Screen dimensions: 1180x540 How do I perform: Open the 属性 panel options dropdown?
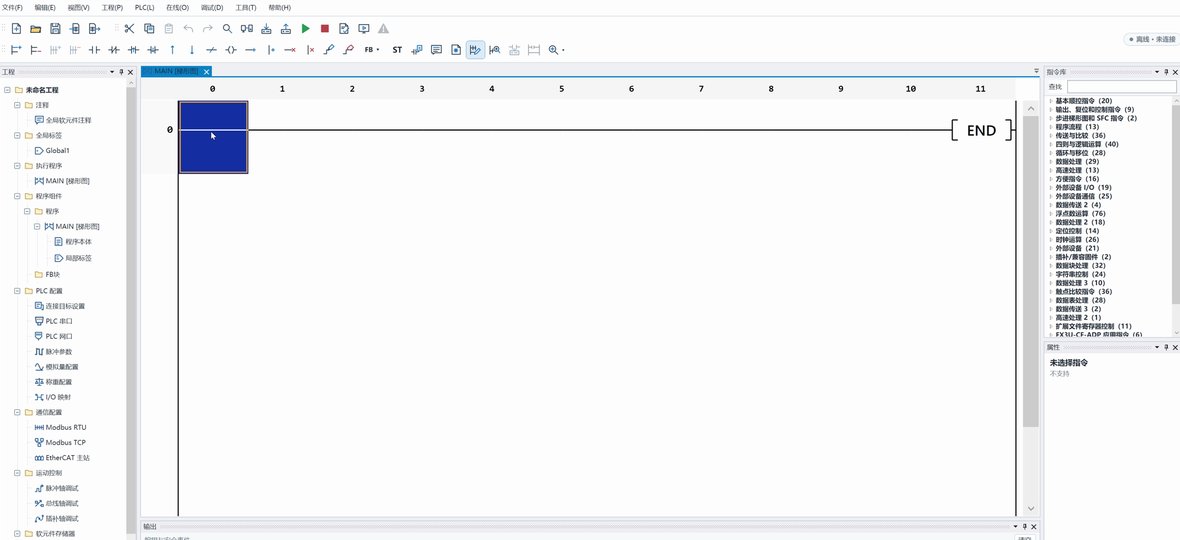(x=1156, y=347)
